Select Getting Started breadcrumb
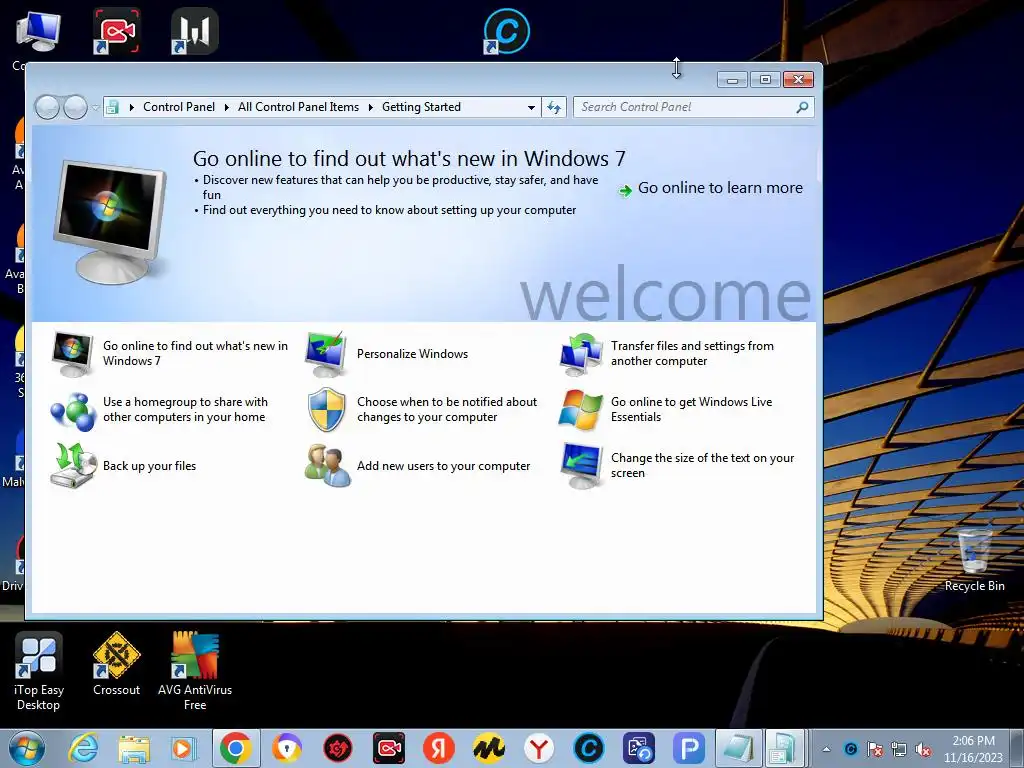Viewport: 1024px width, 768px height. pos(421,107)
